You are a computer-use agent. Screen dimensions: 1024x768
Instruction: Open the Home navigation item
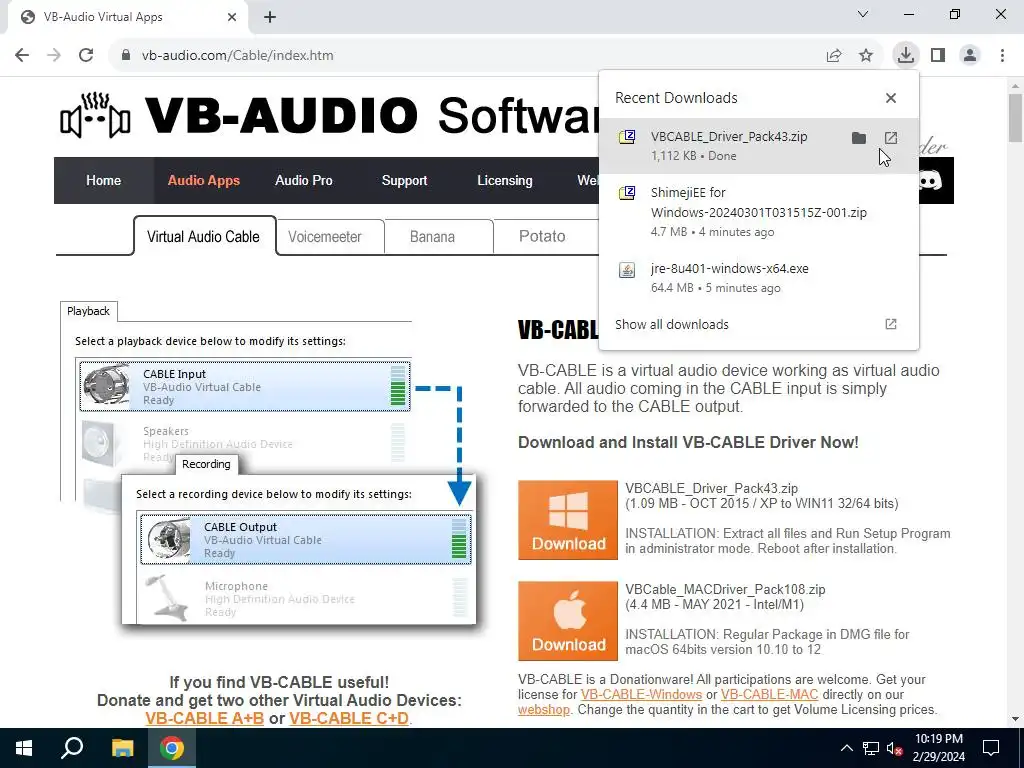click(103, 180)
